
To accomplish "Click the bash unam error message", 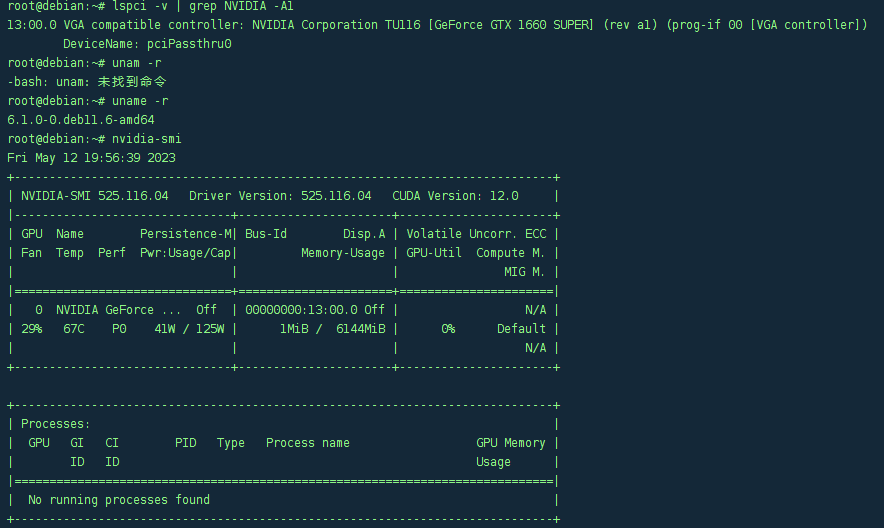I will 87,82.
